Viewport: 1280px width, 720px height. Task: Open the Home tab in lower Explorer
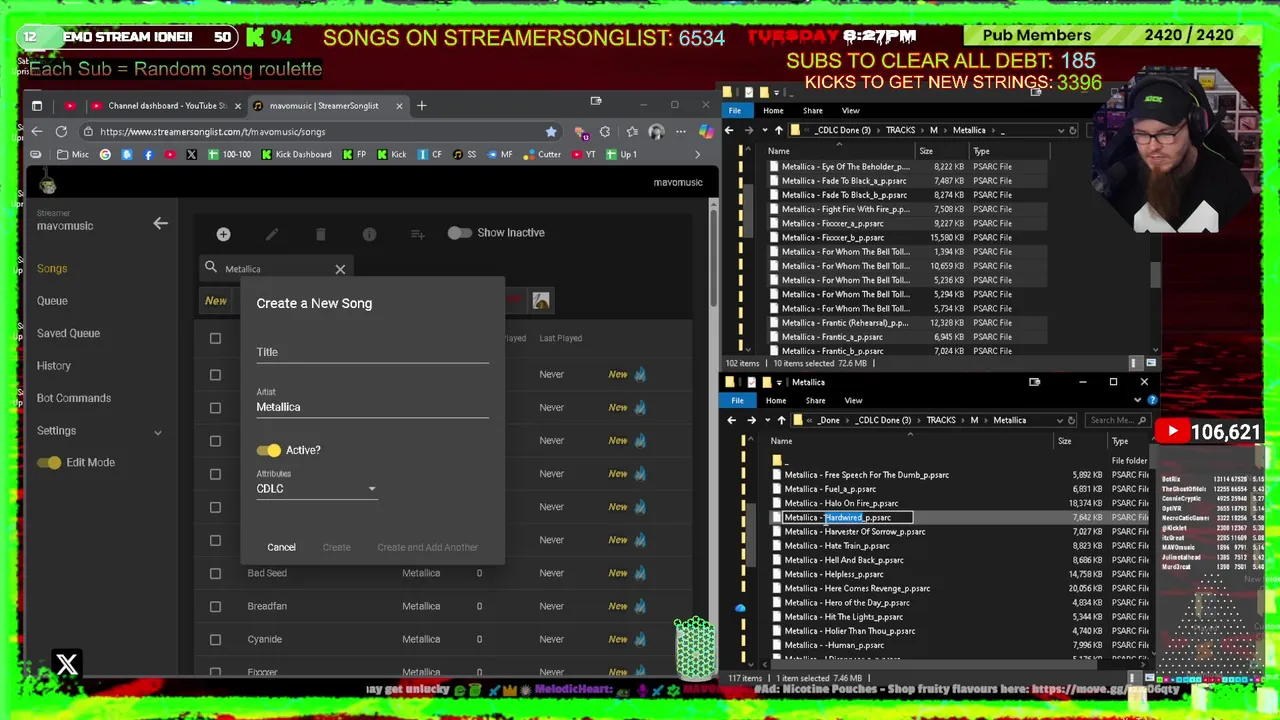tap(775, 400)
